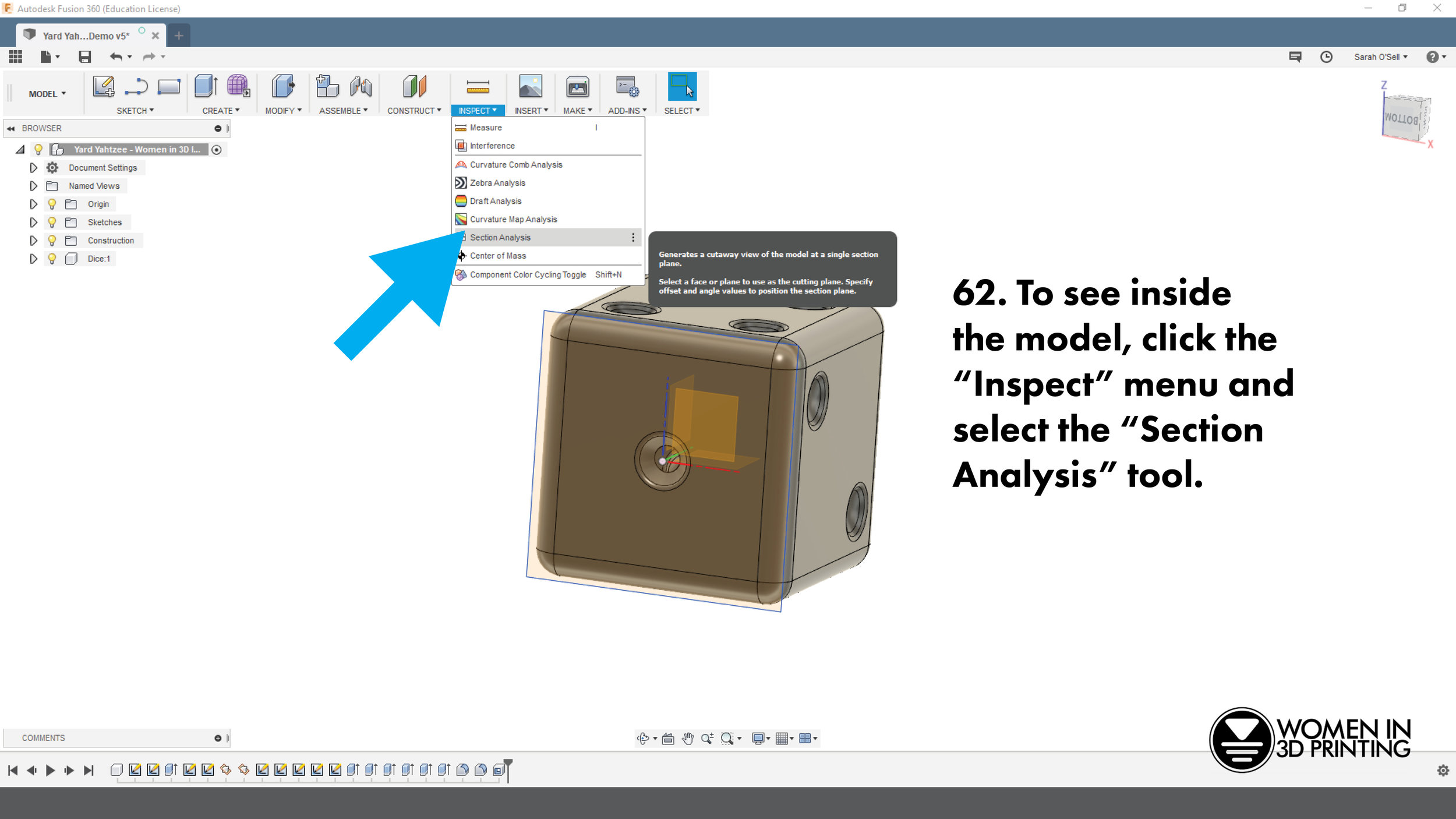1456x819 pixels.
Task: Toggle Origin folder visibility lightbulb
Action: pyautogui.click(x=52, y=204)
